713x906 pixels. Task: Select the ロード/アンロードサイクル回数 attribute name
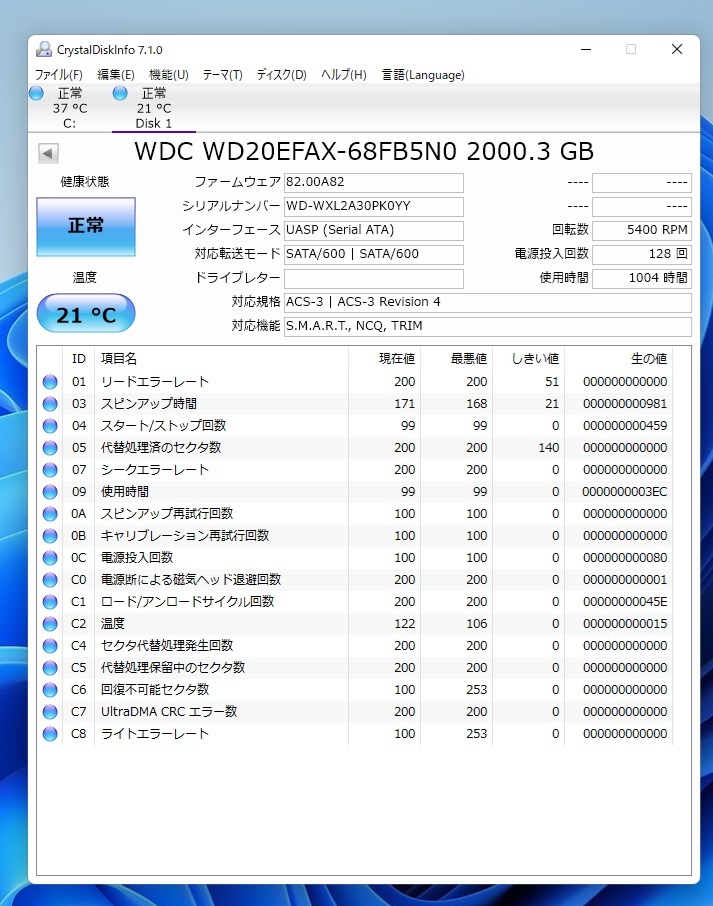point(188,601)
